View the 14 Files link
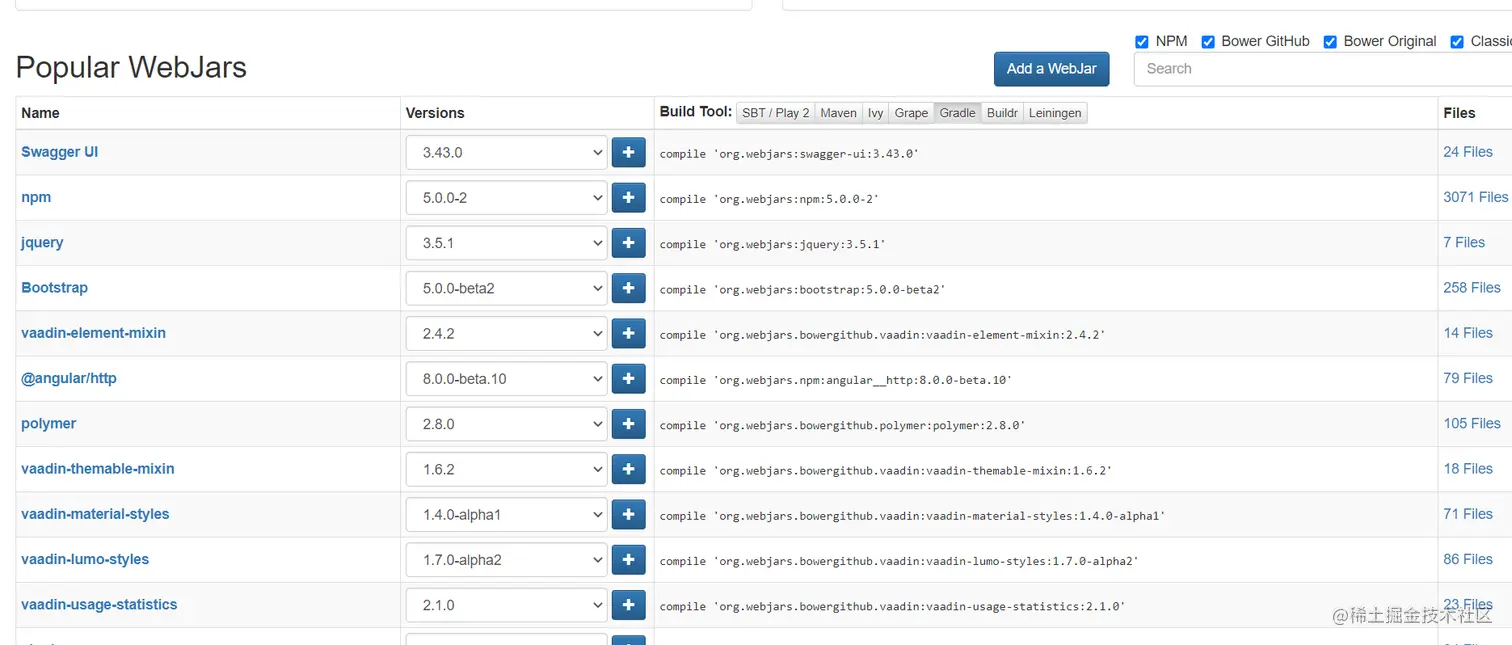The image size is (1512, 645). [x=1468, y=333]
